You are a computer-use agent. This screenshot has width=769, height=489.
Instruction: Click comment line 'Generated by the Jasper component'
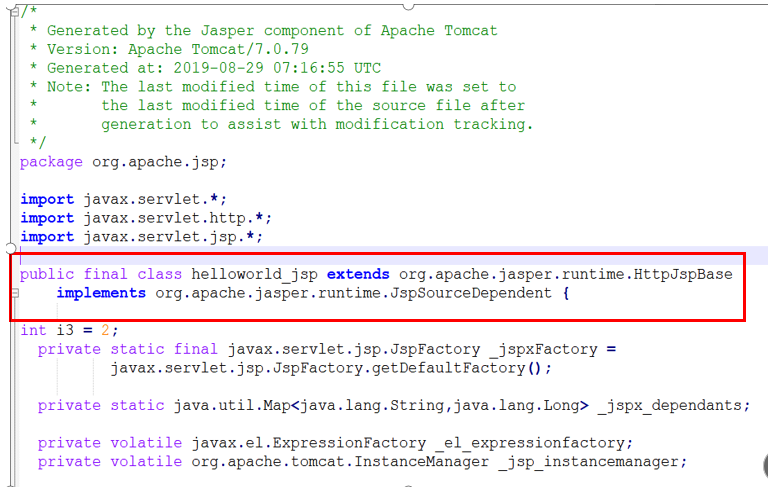pyautogui.click(x=272, y=30)
